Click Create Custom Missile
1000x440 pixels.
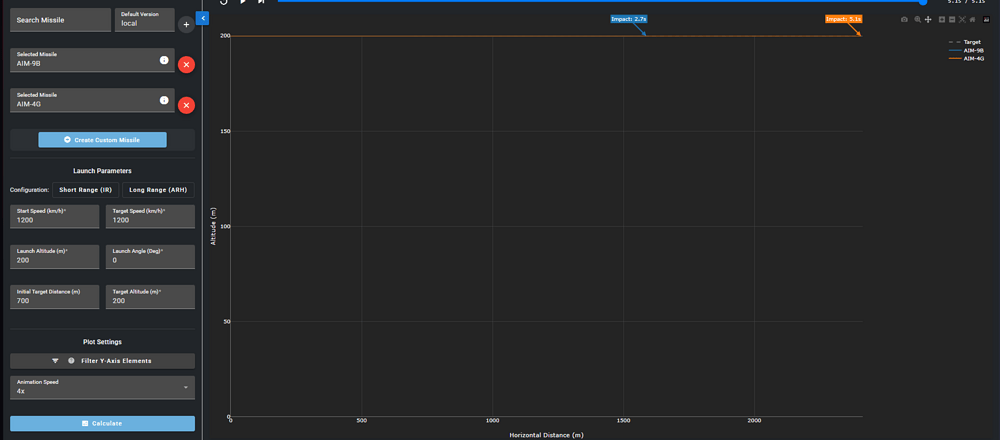point(102,140)
